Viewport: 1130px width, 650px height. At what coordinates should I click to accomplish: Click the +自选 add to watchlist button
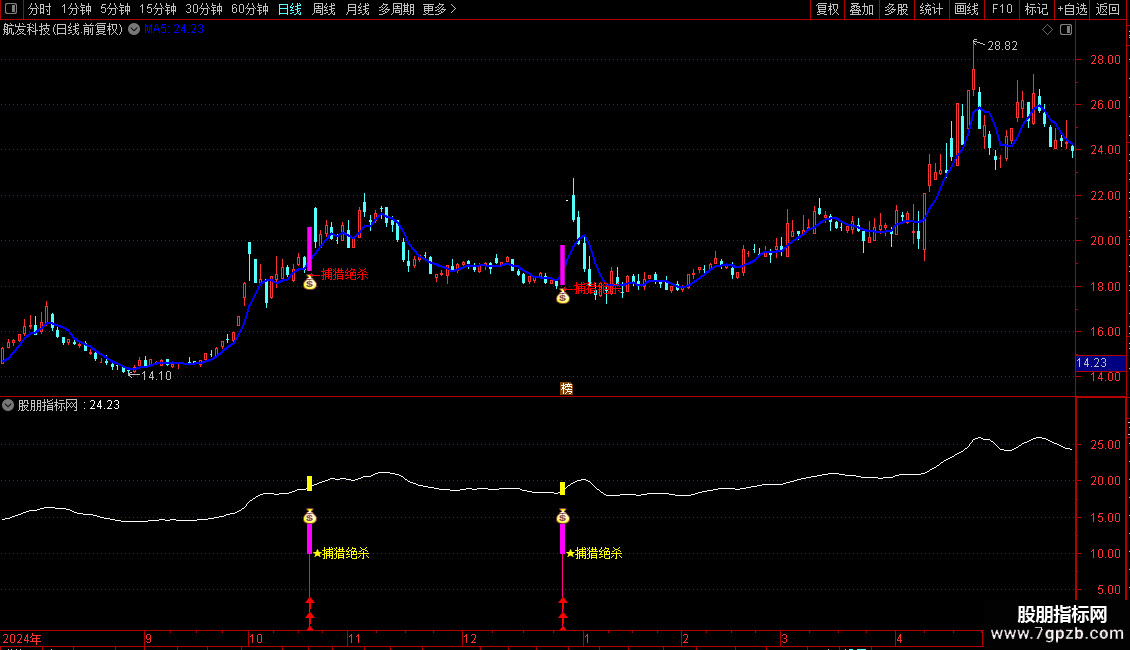pyautogui.click(x=1072, y=10)
